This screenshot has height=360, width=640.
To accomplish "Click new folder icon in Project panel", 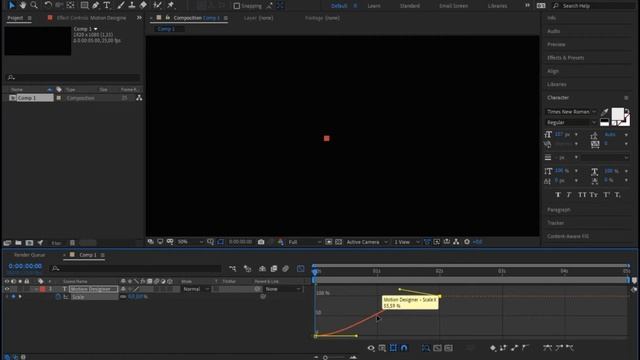I will coord(18,243).
